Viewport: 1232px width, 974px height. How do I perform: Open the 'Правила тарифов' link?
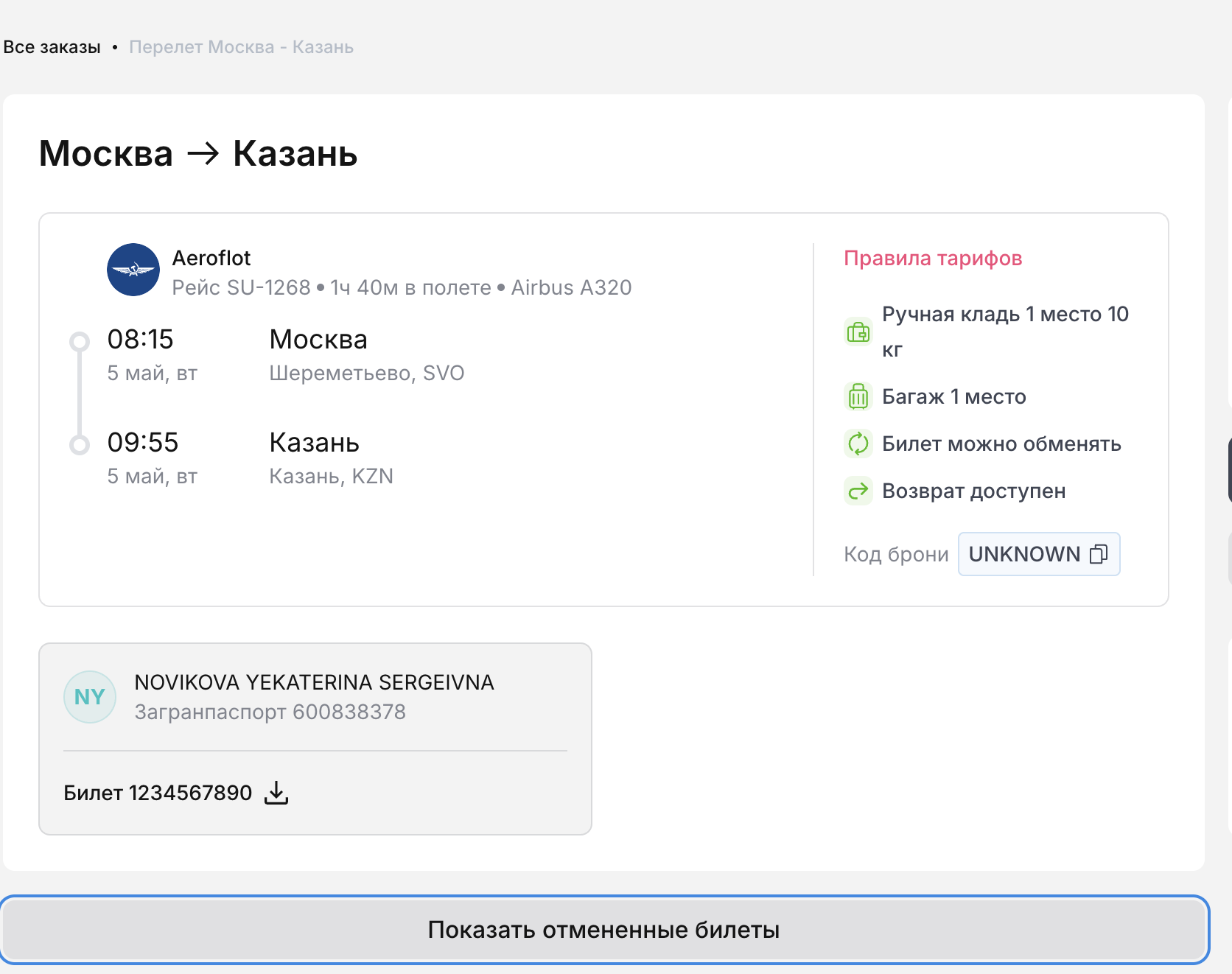coord(932,258)
